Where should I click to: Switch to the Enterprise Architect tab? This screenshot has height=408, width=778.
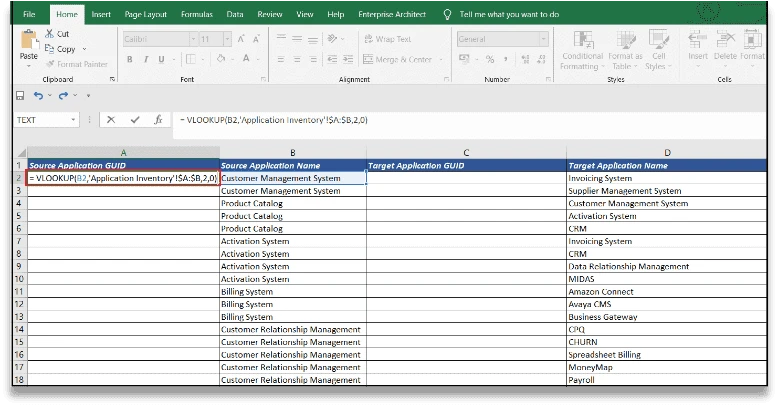pyautogui.click(x=392, y=14)
